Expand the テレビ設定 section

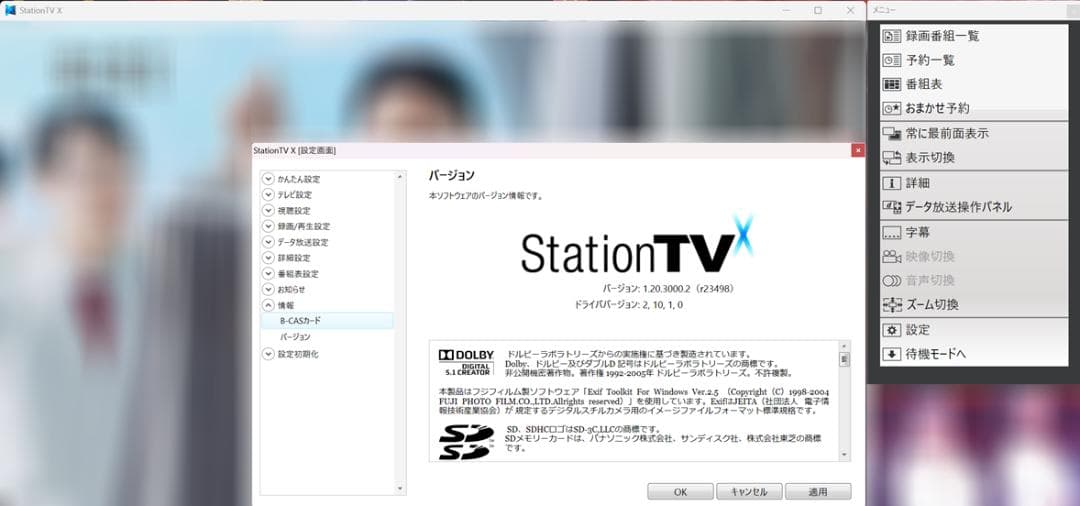coord(268,195)
